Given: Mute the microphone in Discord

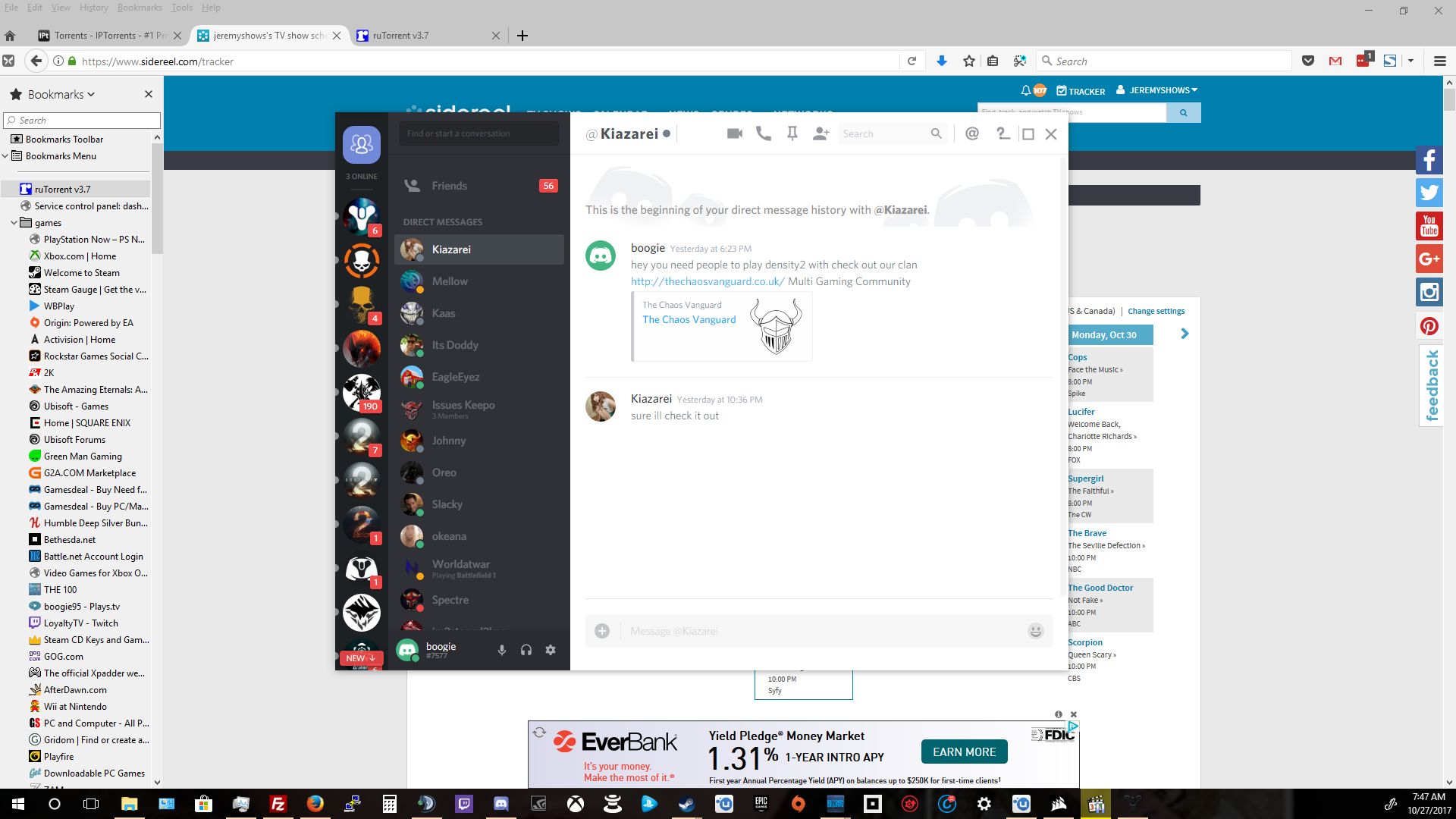Looking at the screenshot, I should [501, 650].
